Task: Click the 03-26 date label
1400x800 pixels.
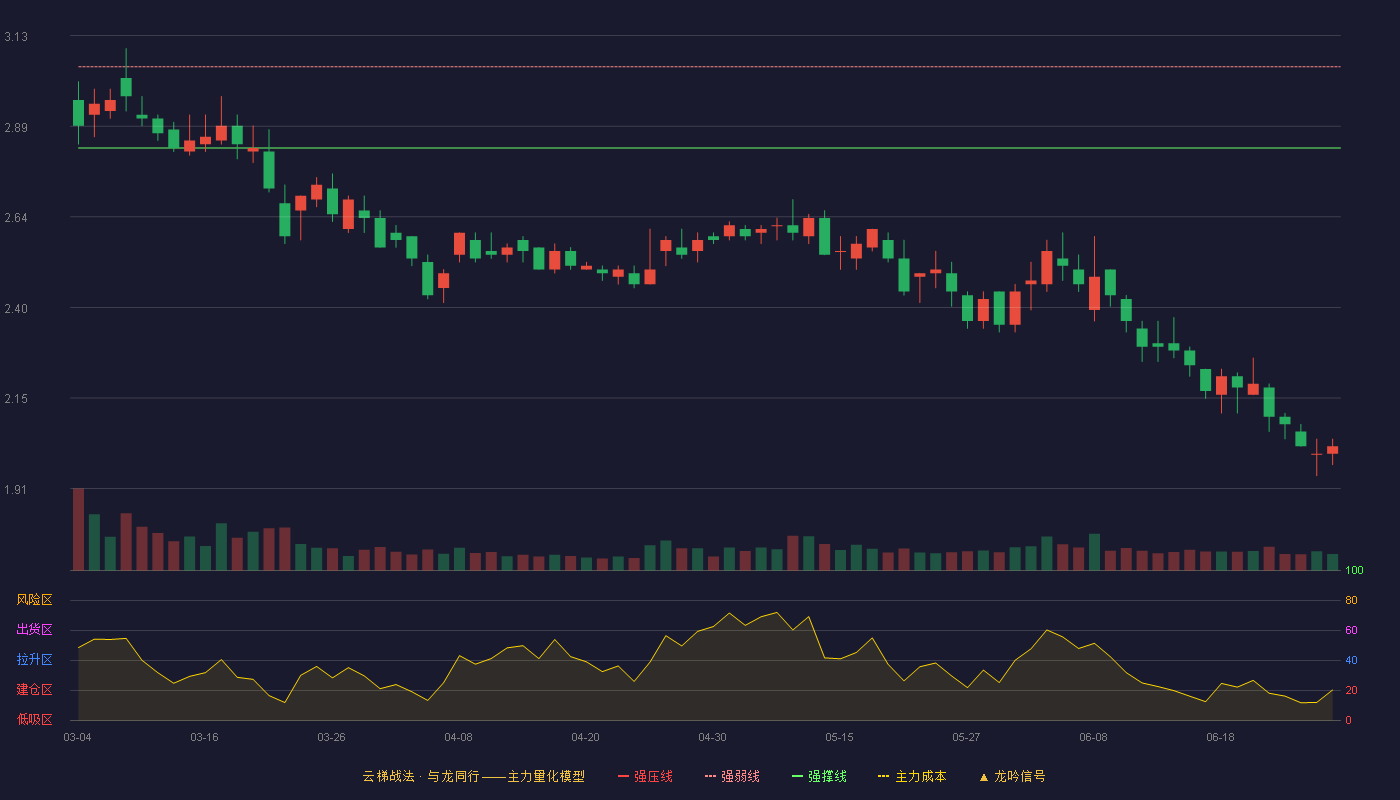Action: [331, 737]
